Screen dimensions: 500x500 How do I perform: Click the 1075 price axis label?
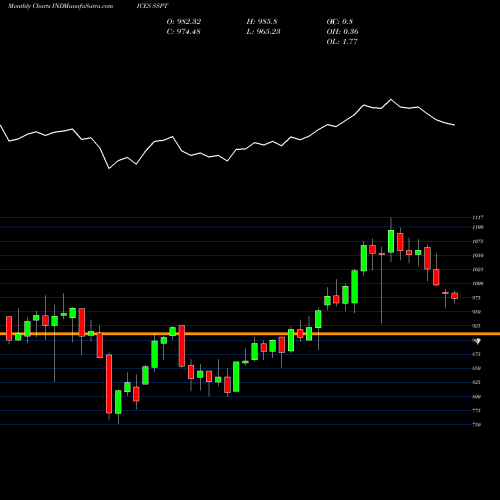click(x=478, y=241)
